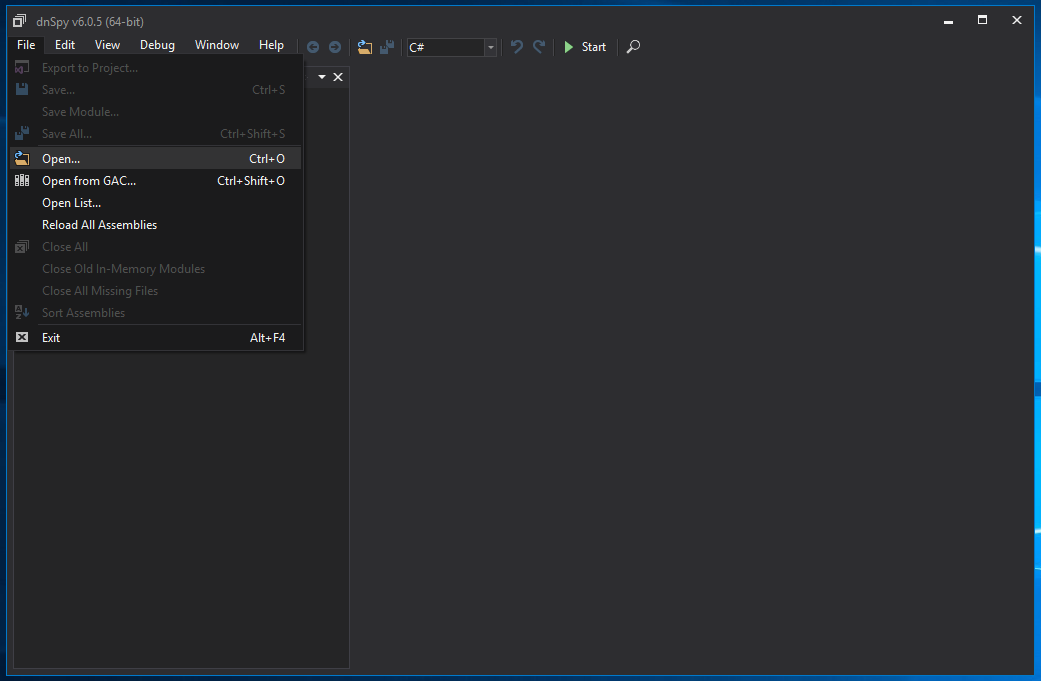Click the Navigate Forward arrow icon
This screenshot has height=681, width=1041.
tap(335, 47)
